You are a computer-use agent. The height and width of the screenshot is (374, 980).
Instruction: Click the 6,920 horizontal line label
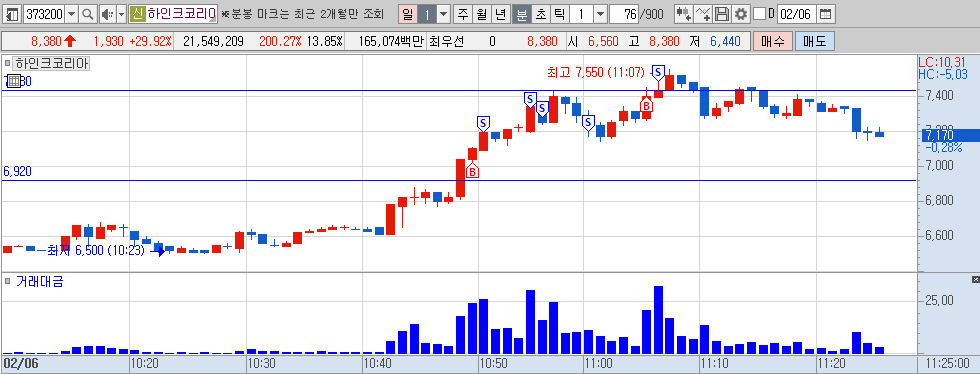tap(18, 171)
